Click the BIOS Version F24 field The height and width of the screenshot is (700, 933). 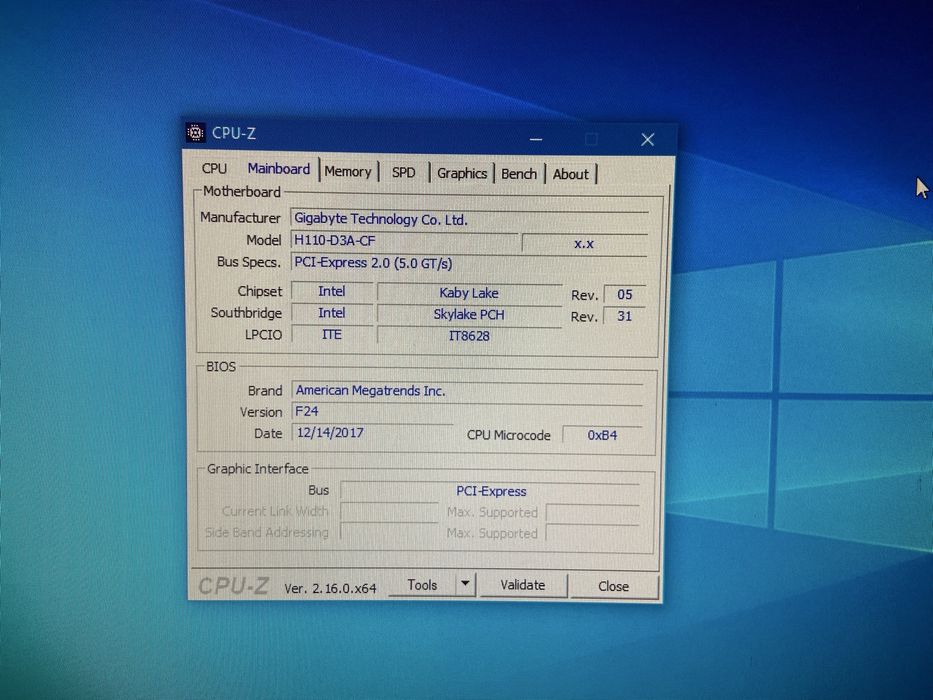tap(468, 411)
